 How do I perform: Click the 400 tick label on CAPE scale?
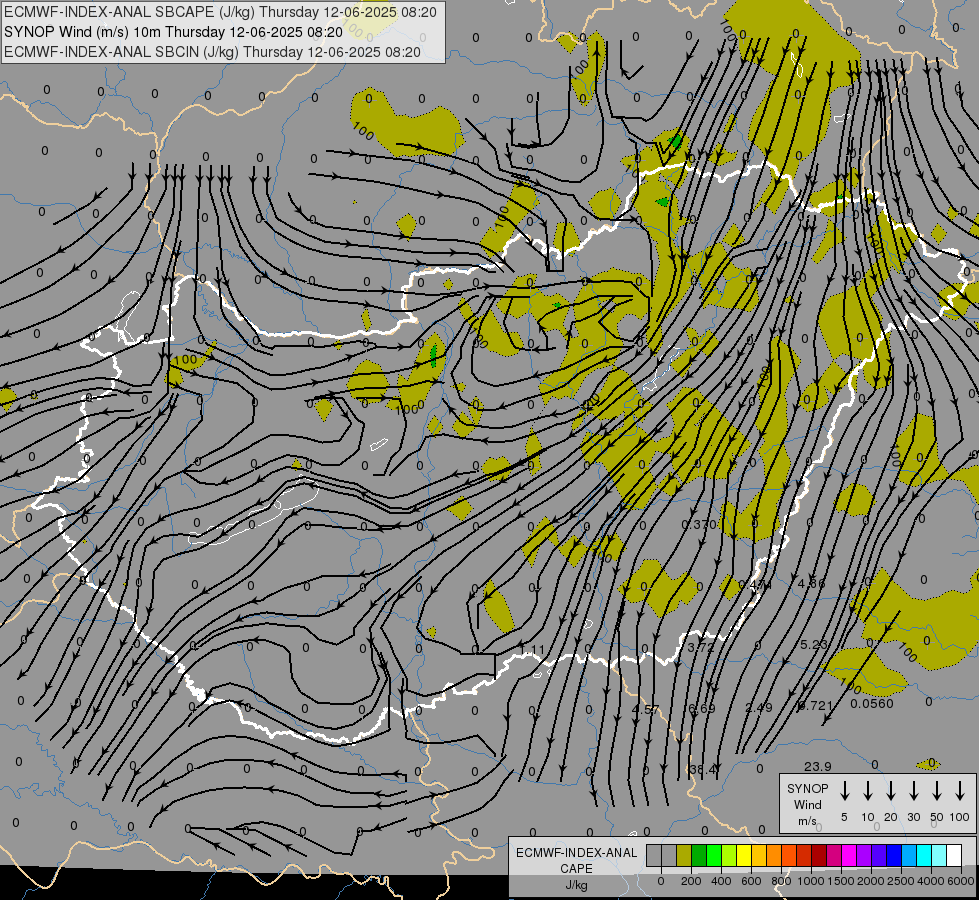pyautogui.click(x=721, y=881)
